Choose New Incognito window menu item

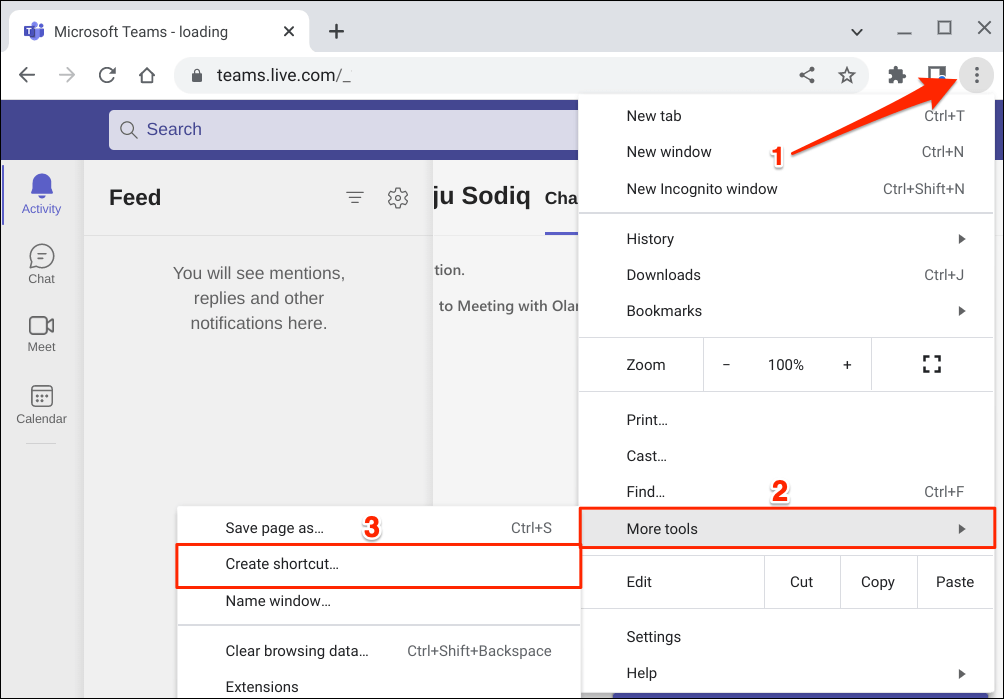tap(702, 188)
